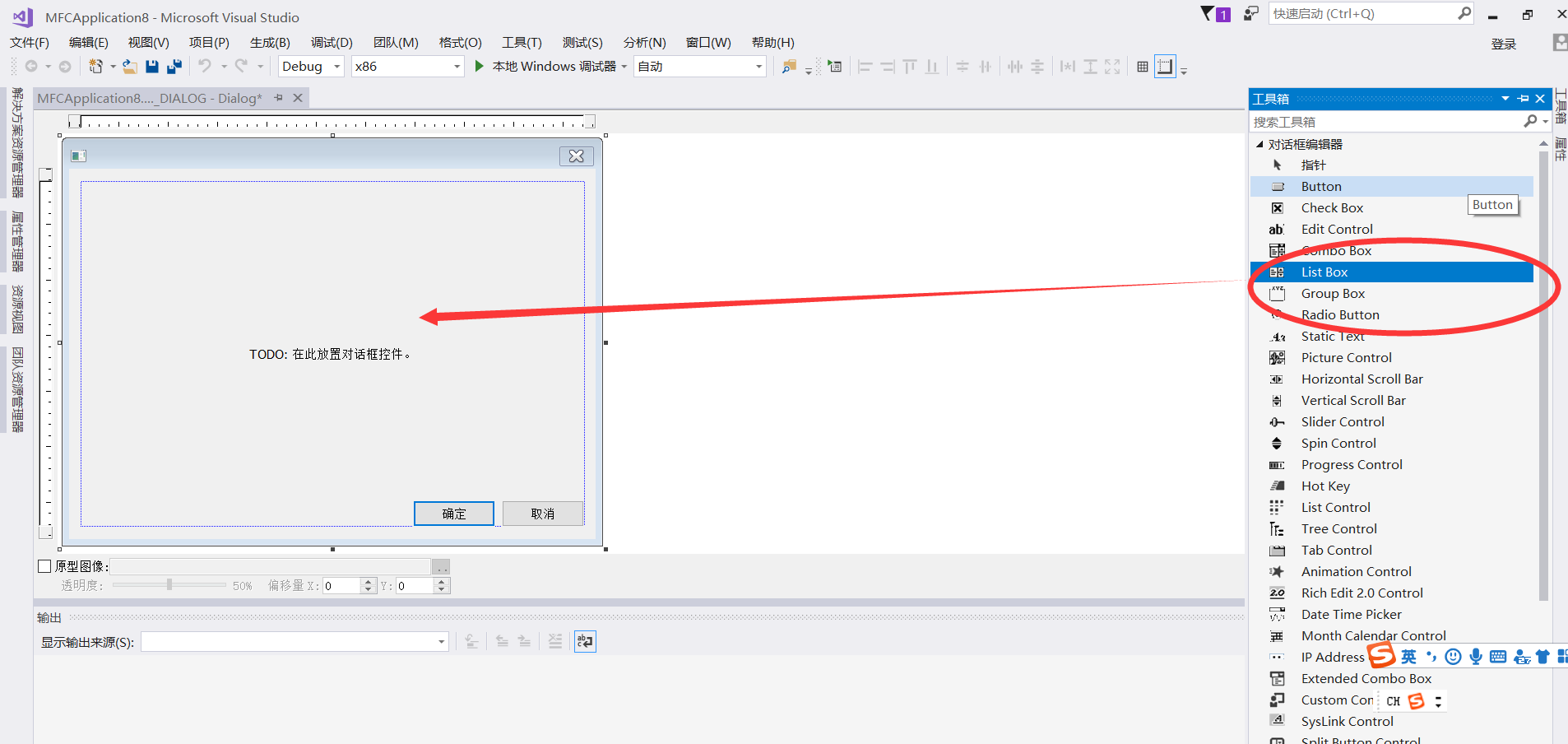Open the 格式(O) menu
This screenshot has height=744, width=1568.
point(461,43)
